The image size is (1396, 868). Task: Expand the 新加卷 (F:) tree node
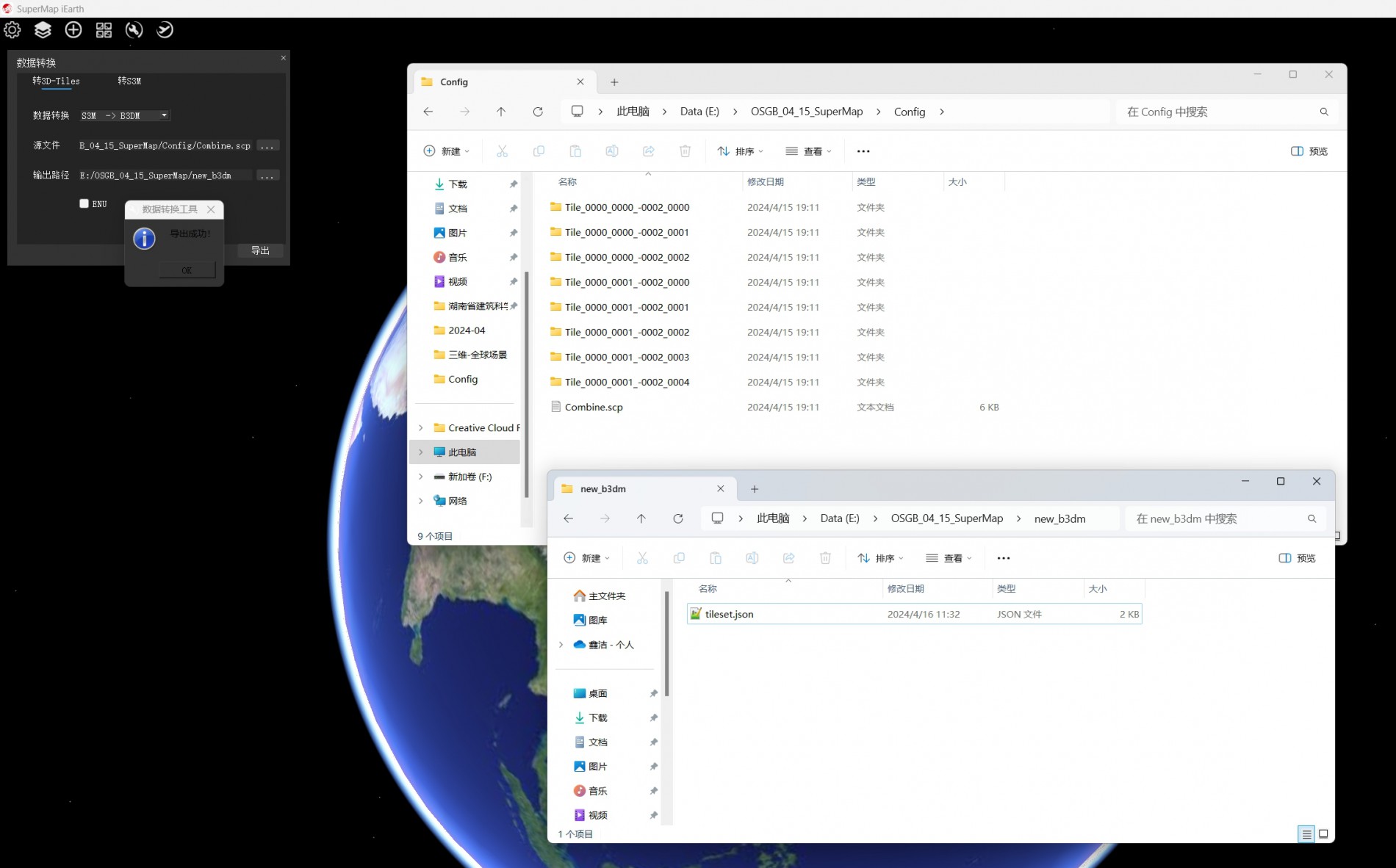(420, 477)
